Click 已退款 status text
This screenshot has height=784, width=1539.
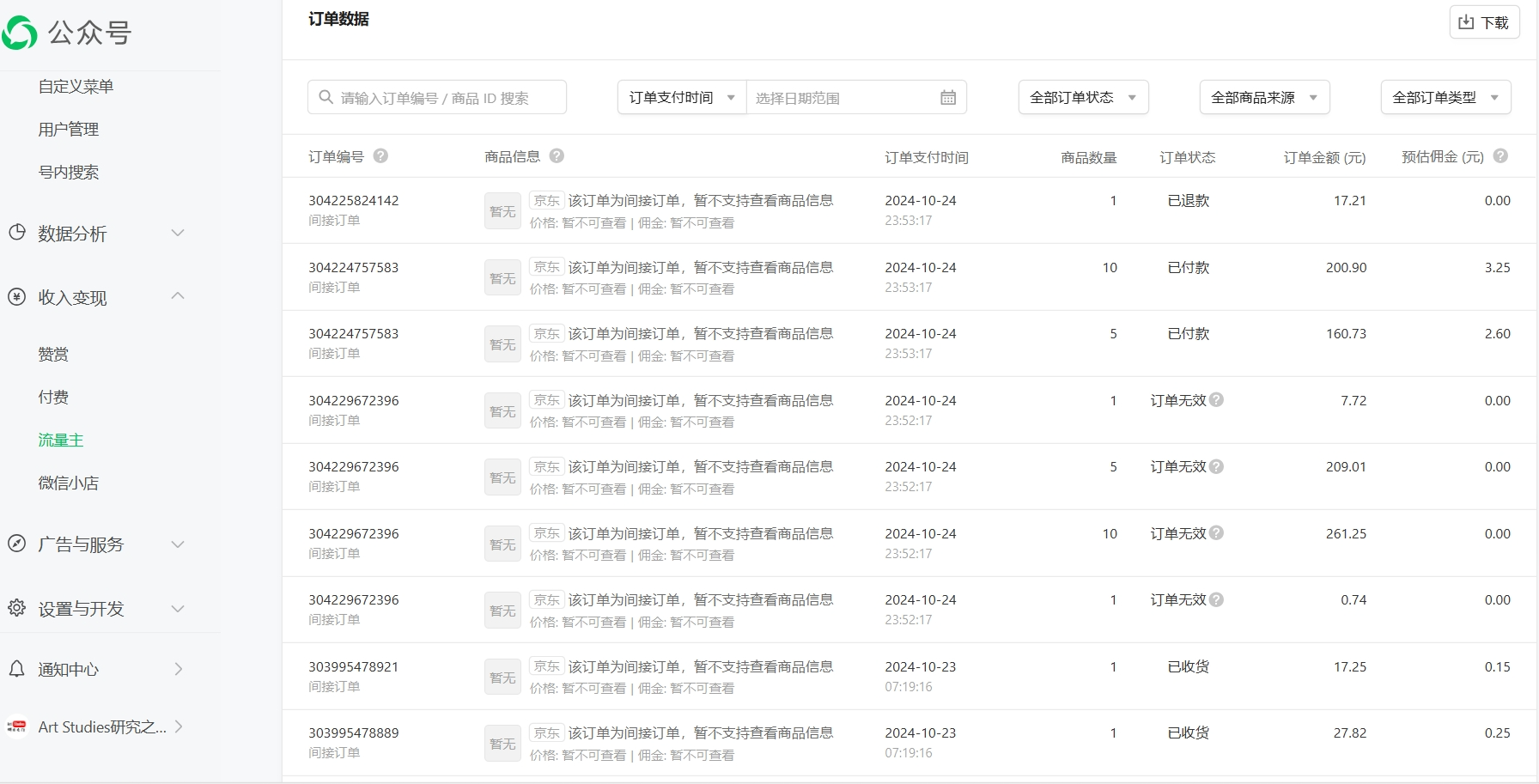click(x=1189, y=200)
